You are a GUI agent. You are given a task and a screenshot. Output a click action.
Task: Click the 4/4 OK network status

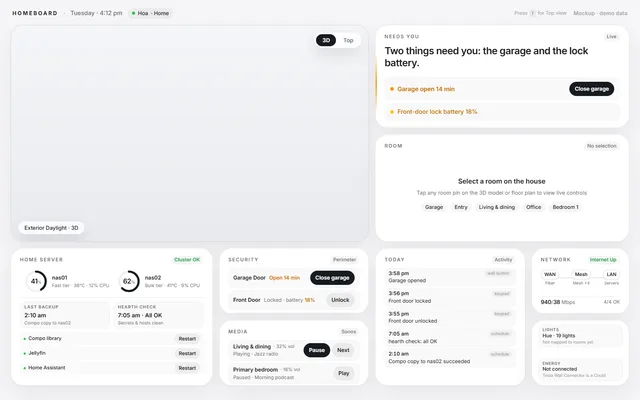[x=611, y=302]
